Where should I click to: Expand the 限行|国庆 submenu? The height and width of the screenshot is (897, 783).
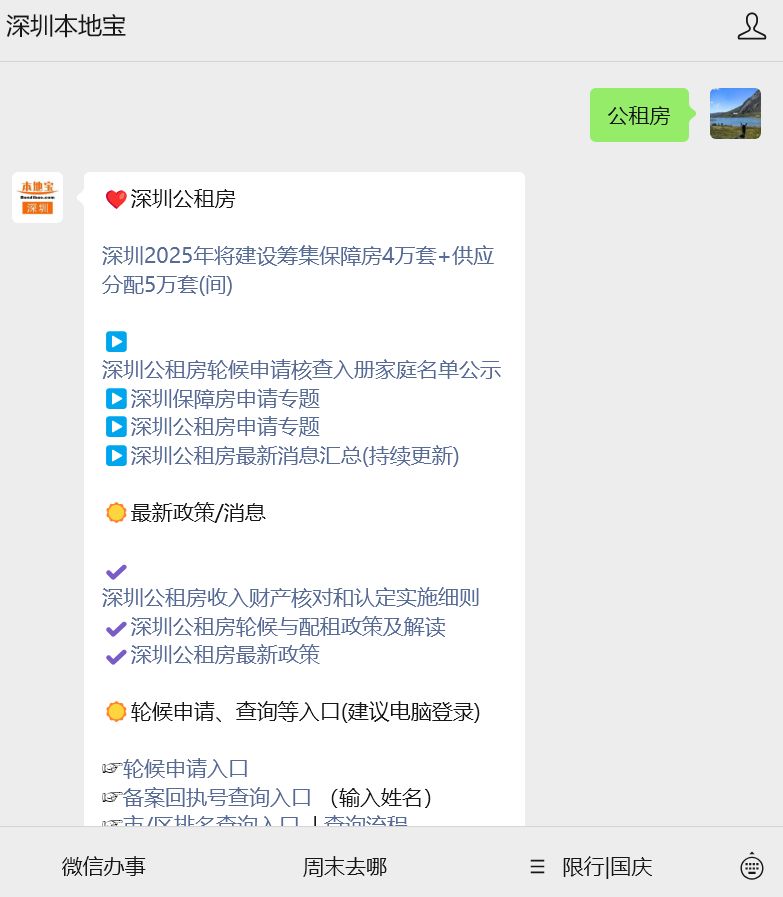pos(592,867)
